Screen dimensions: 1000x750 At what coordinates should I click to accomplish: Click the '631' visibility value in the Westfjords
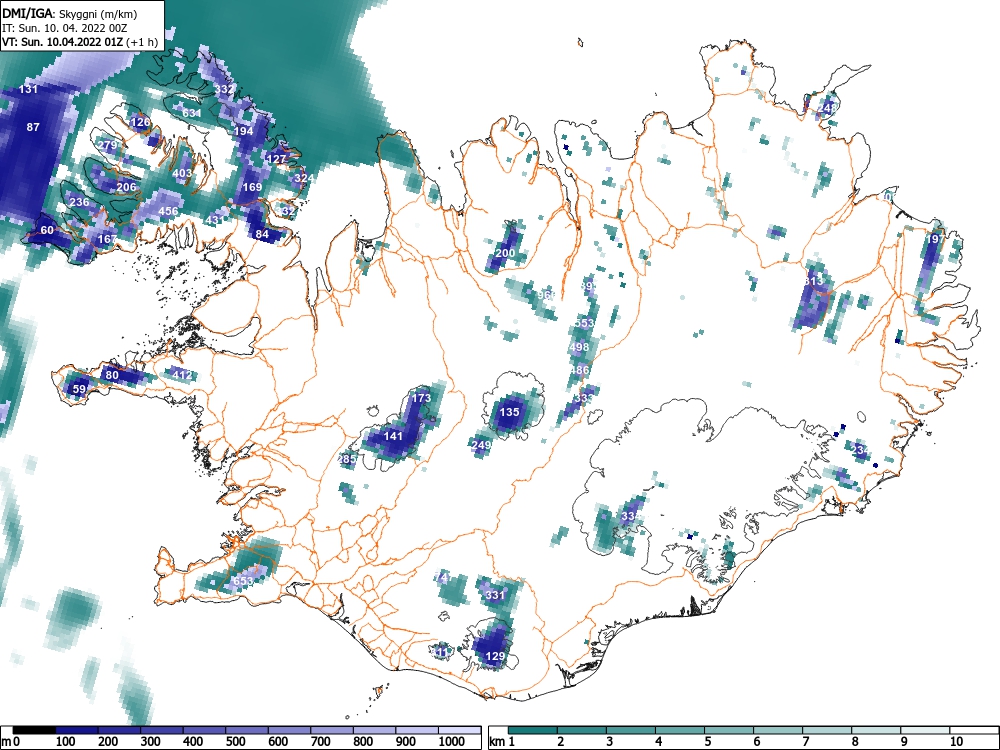tap(192, 114)
